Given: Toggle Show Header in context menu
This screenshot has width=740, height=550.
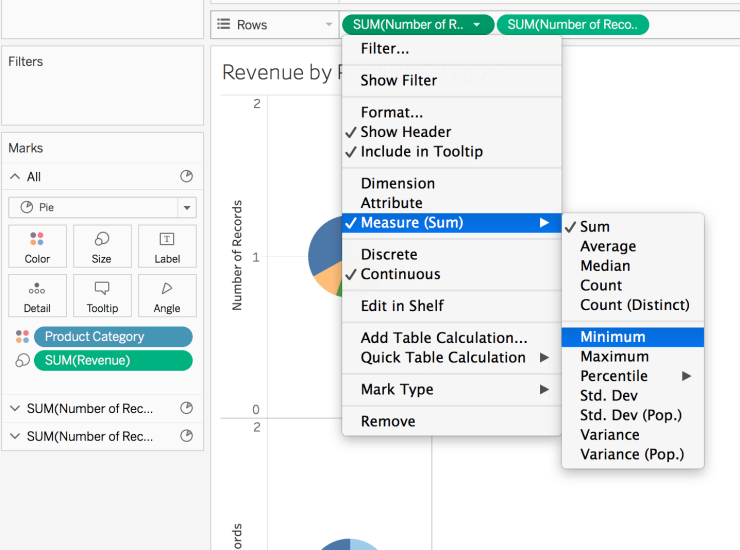Looking at the screenshot, I should [405, 132].
